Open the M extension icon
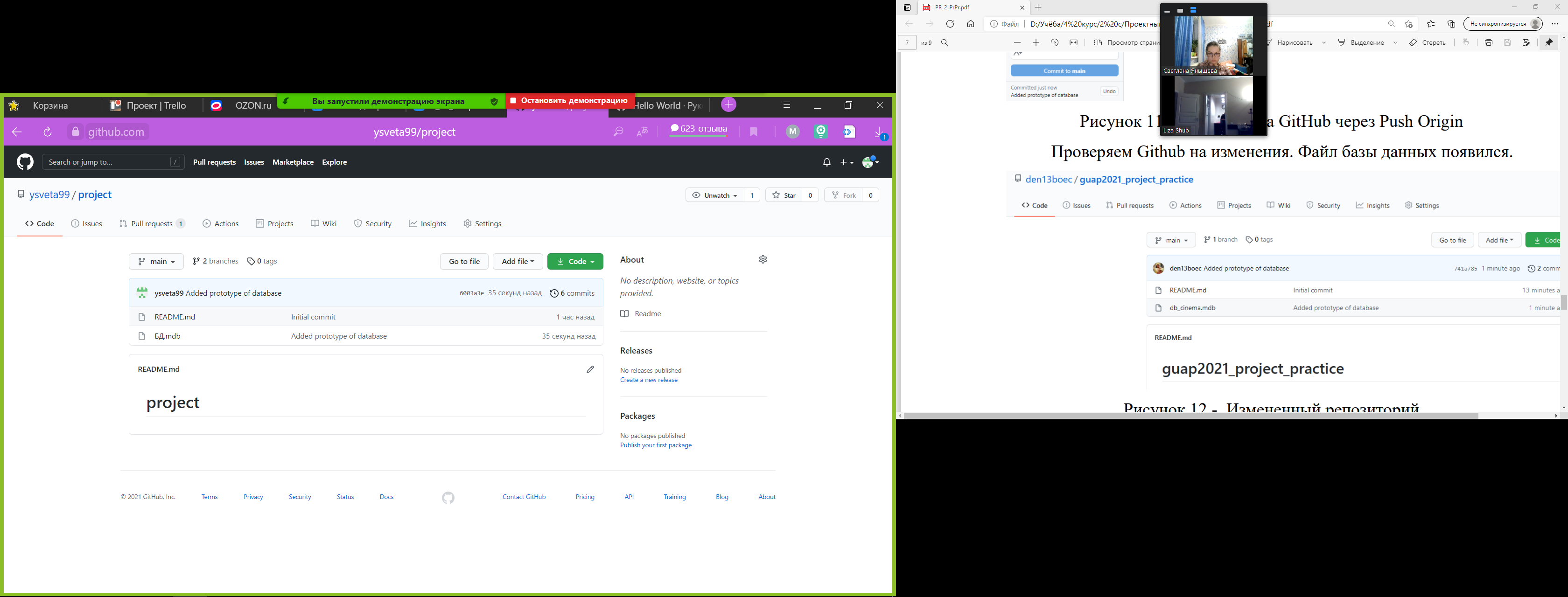The width and height of the screenshot is (1568, 597). (x=792, y=132)
